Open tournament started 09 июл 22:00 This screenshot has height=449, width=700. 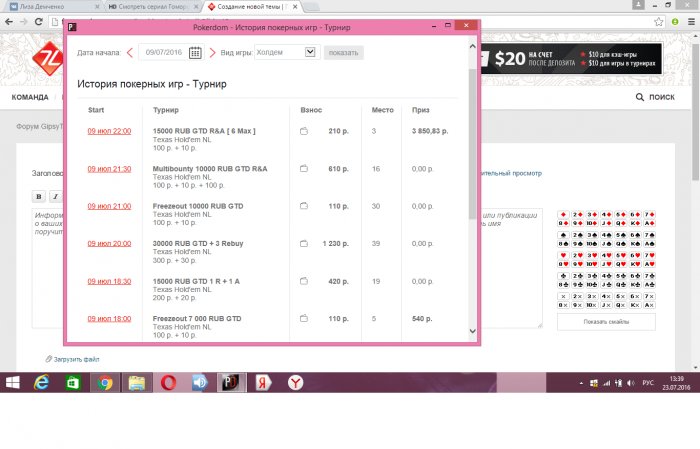(109, 131)
